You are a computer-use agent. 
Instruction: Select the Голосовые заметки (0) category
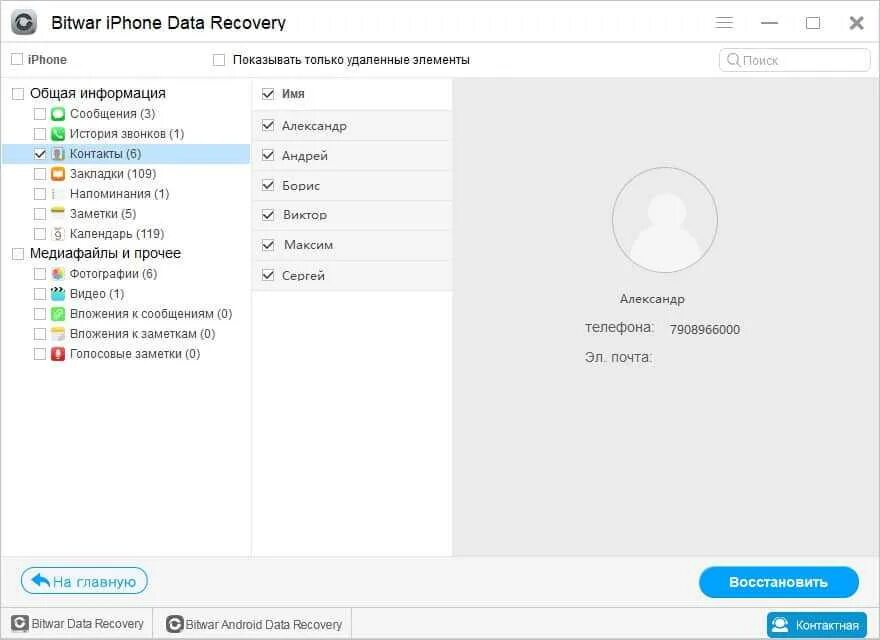pyautogui.click(x=135, y=354)
